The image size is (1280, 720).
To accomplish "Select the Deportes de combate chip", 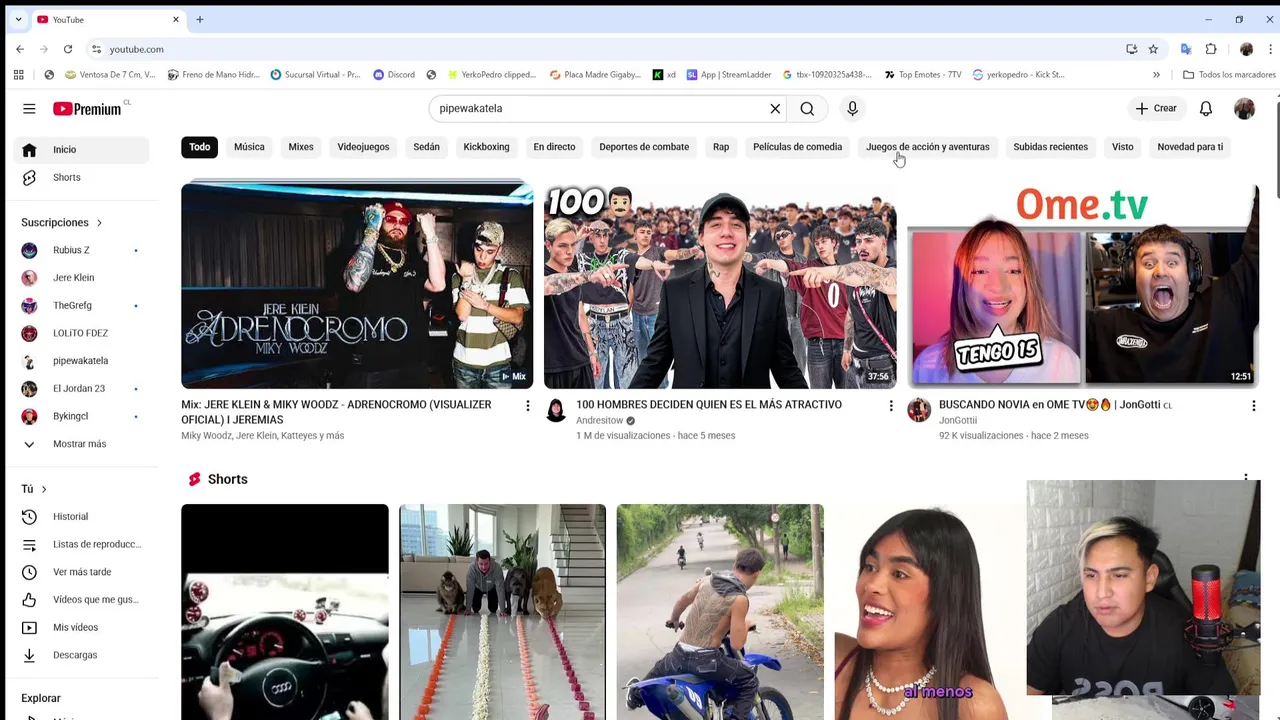I will click(x=644, y=147).
